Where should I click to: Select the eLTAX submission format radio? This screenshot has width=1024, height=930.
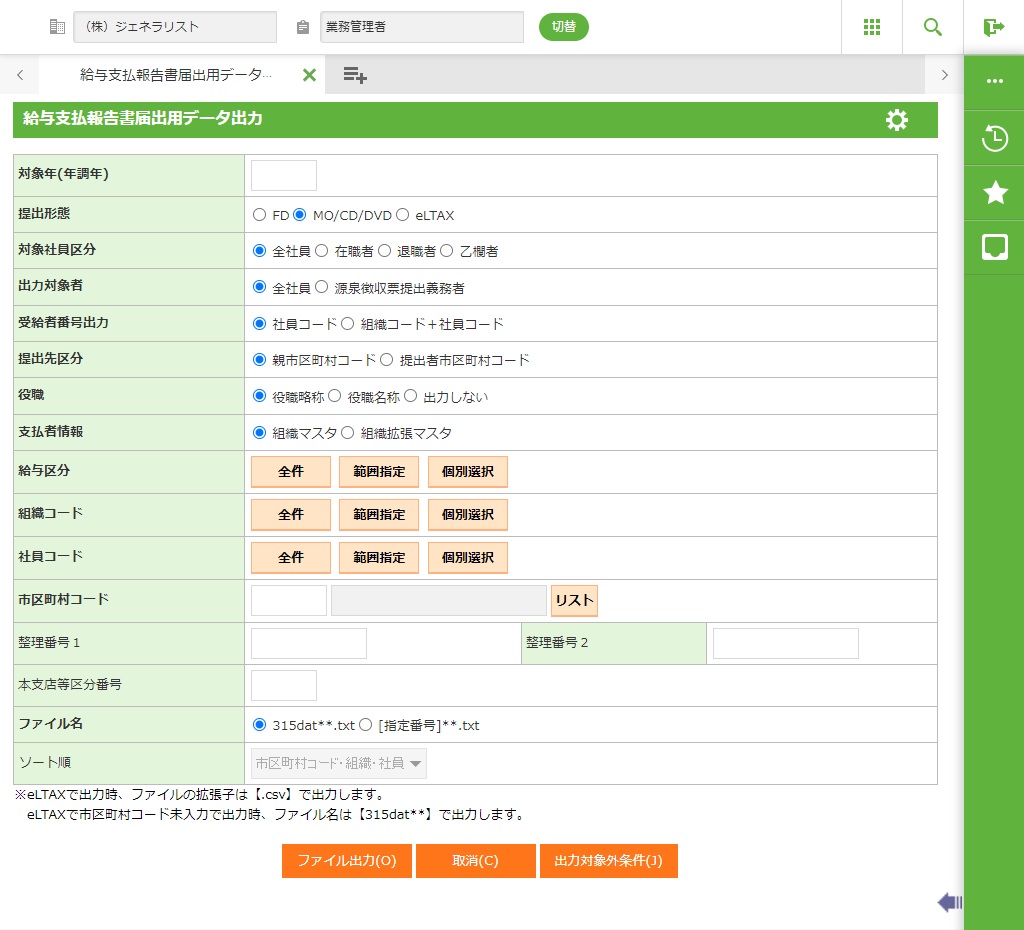click(x=403, y=215)
